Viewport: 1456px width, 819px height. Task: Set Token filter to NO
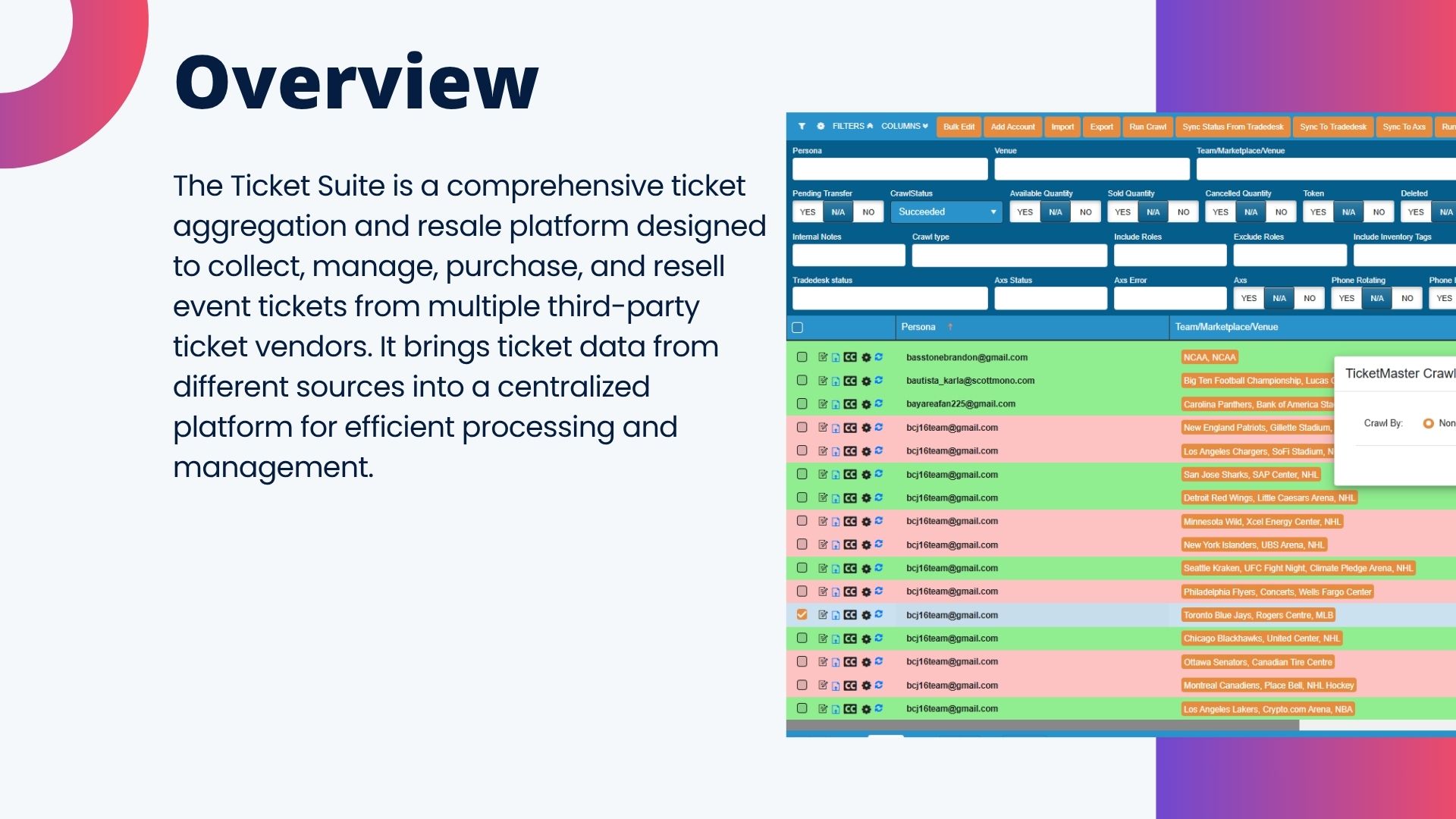pos(1379,212)
